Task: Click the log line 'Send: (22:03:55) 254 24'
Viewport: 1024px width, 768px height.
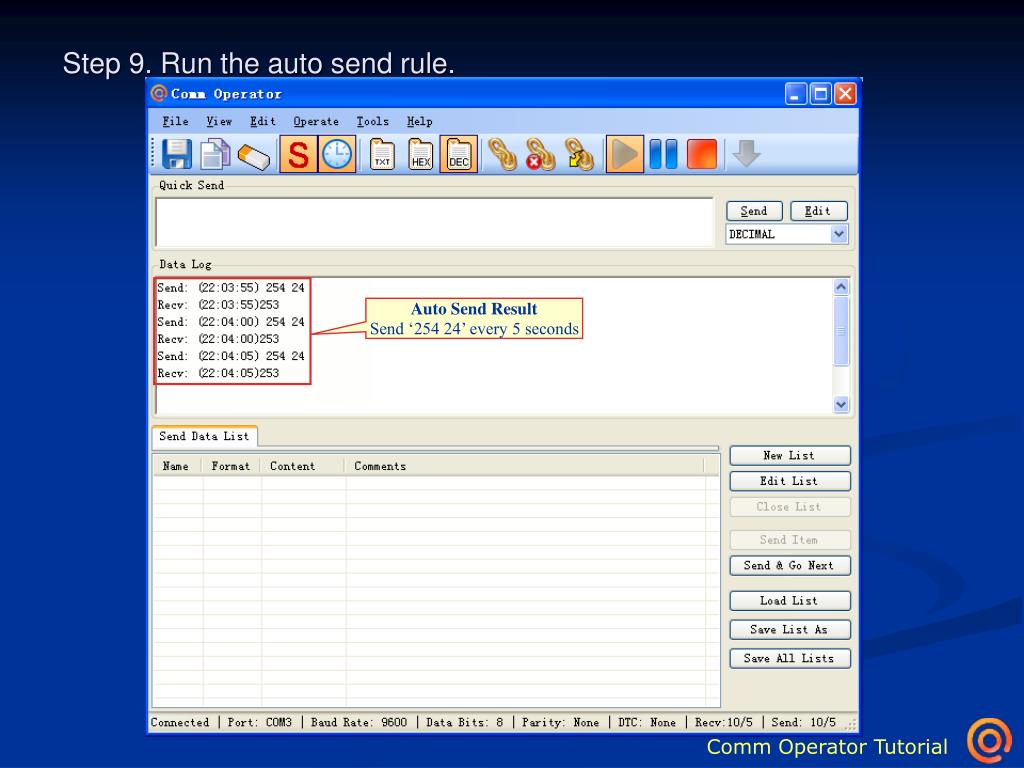Action: [x=231, y=288]
